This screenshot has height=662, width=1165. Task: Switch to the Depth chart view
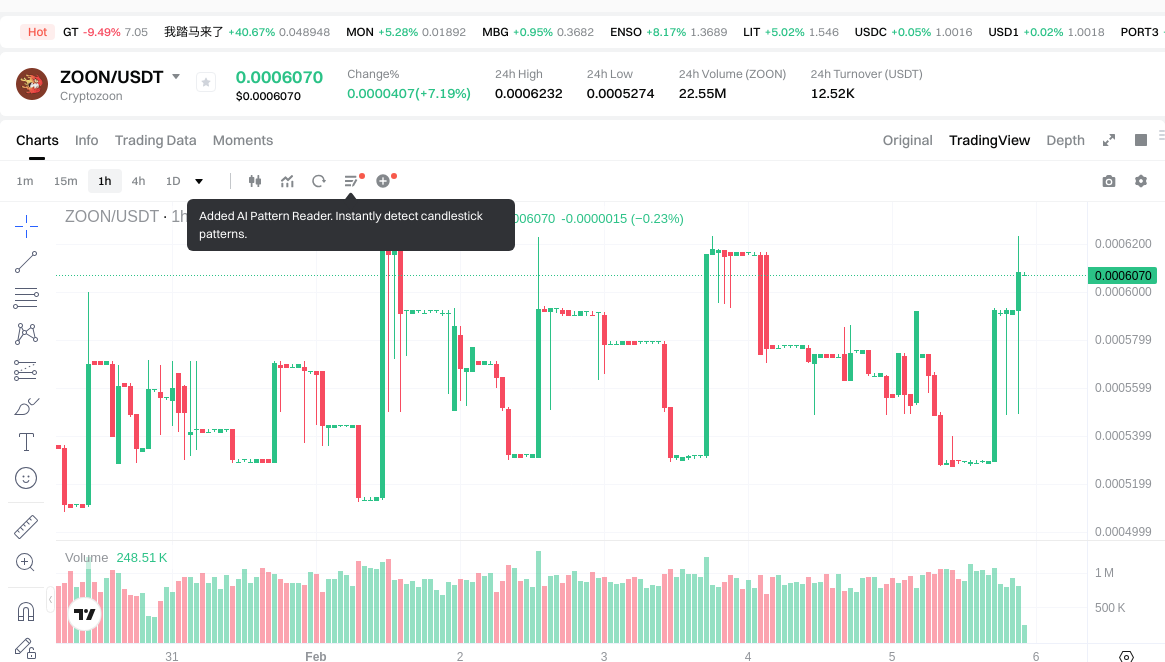pyautogui.click(x=1065, y=140)
